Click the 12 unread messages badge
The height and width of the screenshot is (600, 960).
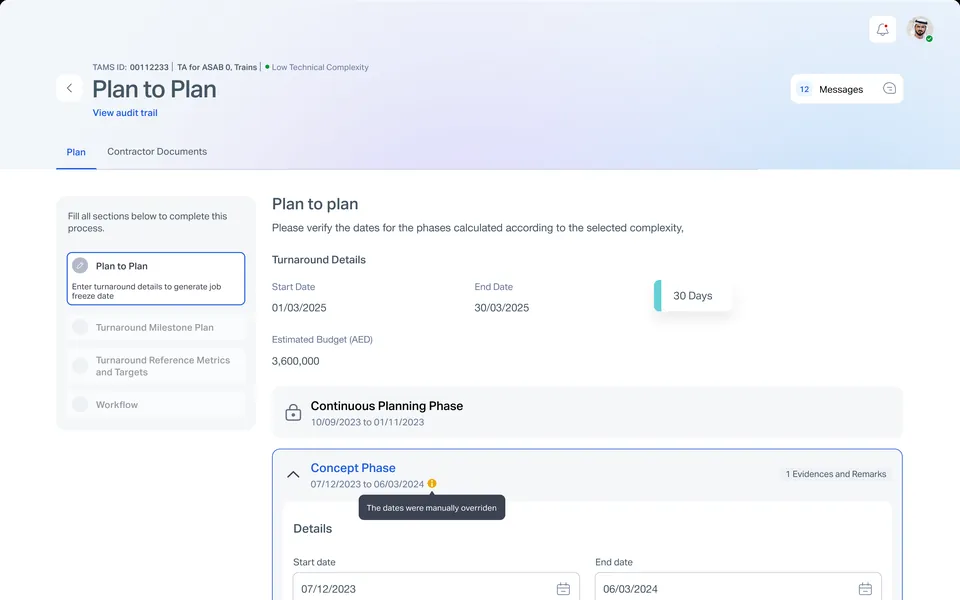pos(804,89)
